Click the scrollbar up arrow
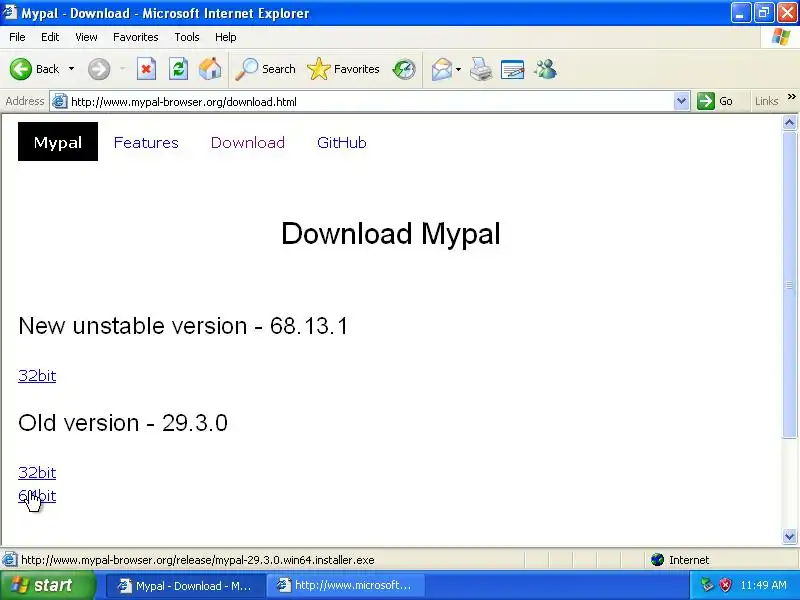800x600 pixels. [789, 122]
